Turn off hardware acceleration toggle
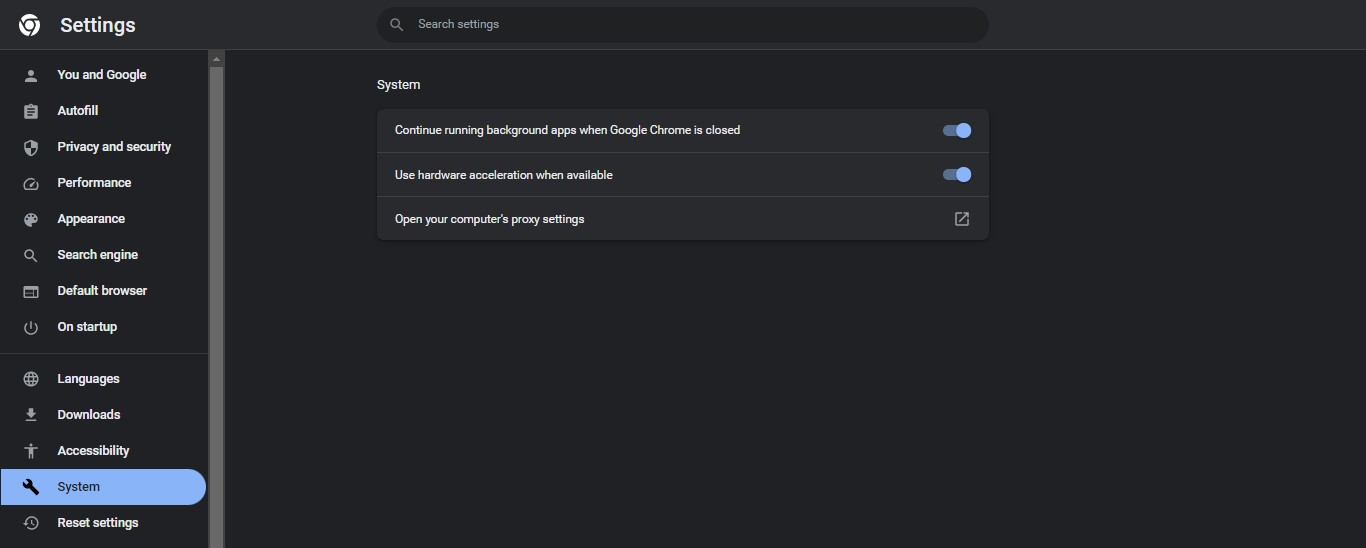The width and height of the screenshot is (1366, 548). coord(957,175)
